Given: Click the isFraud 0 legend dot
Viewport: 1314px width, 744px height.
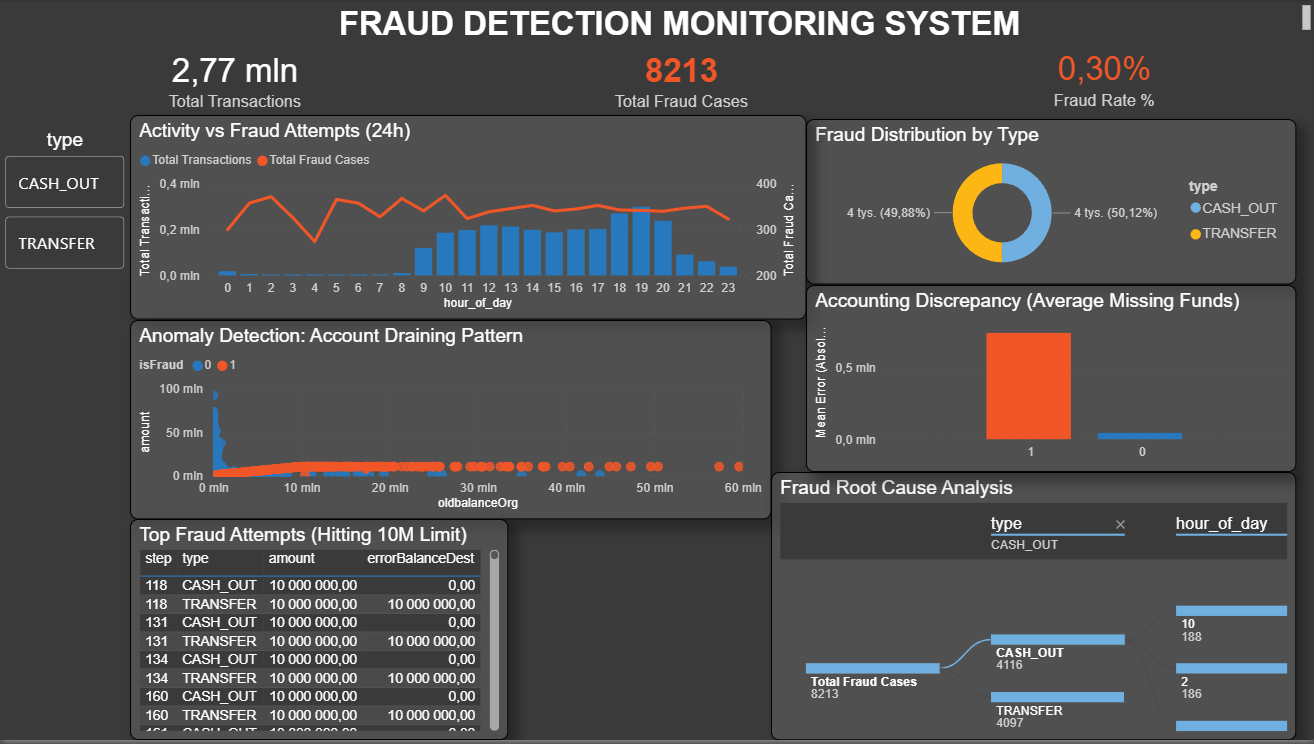Looking at the screenshot, I should pos(198,364).
